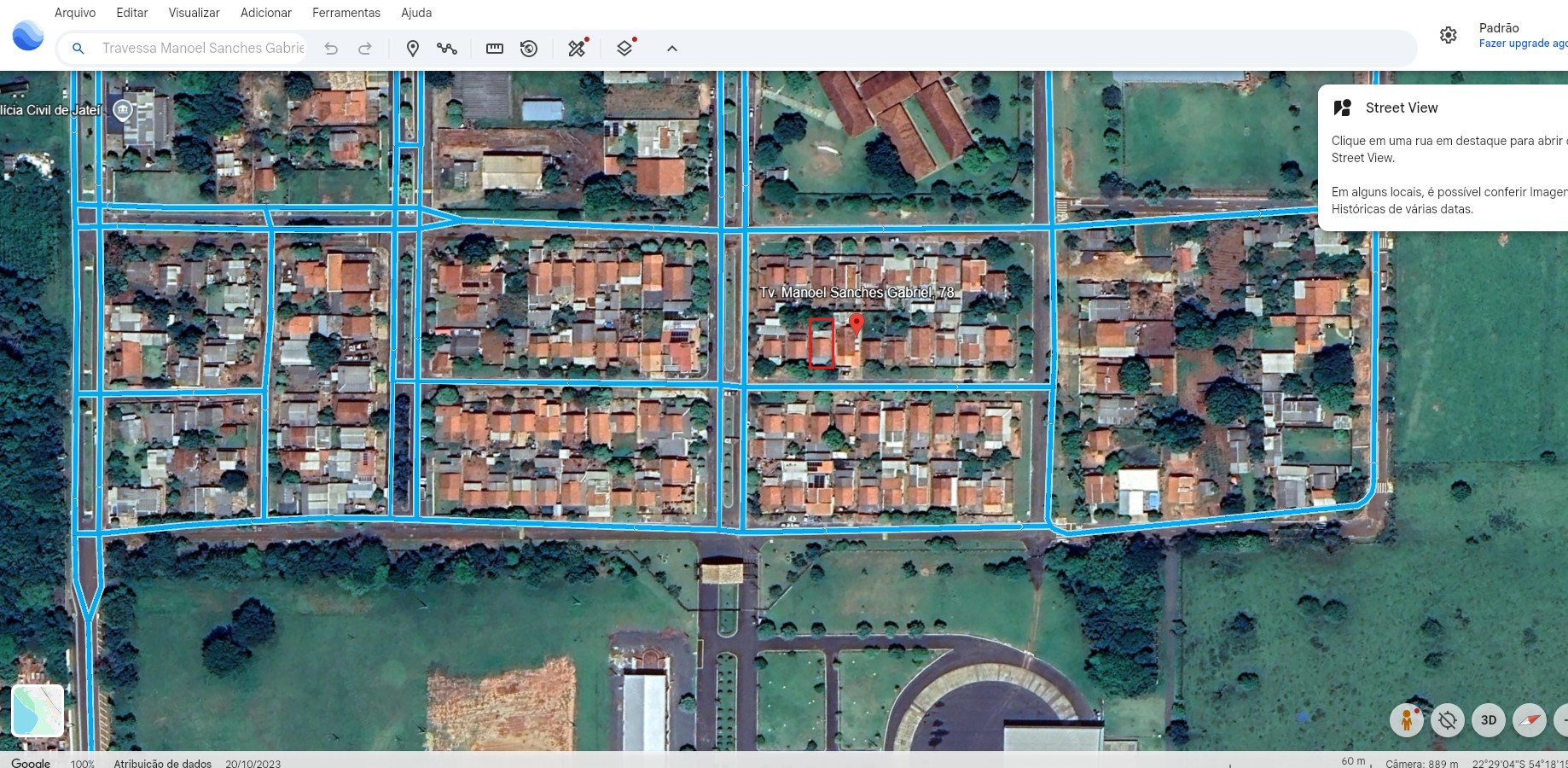Image resolution: width=1568 pixels, height=768 pixels.
Task: Open settings gear icon
Action: tap(1449, 35)
